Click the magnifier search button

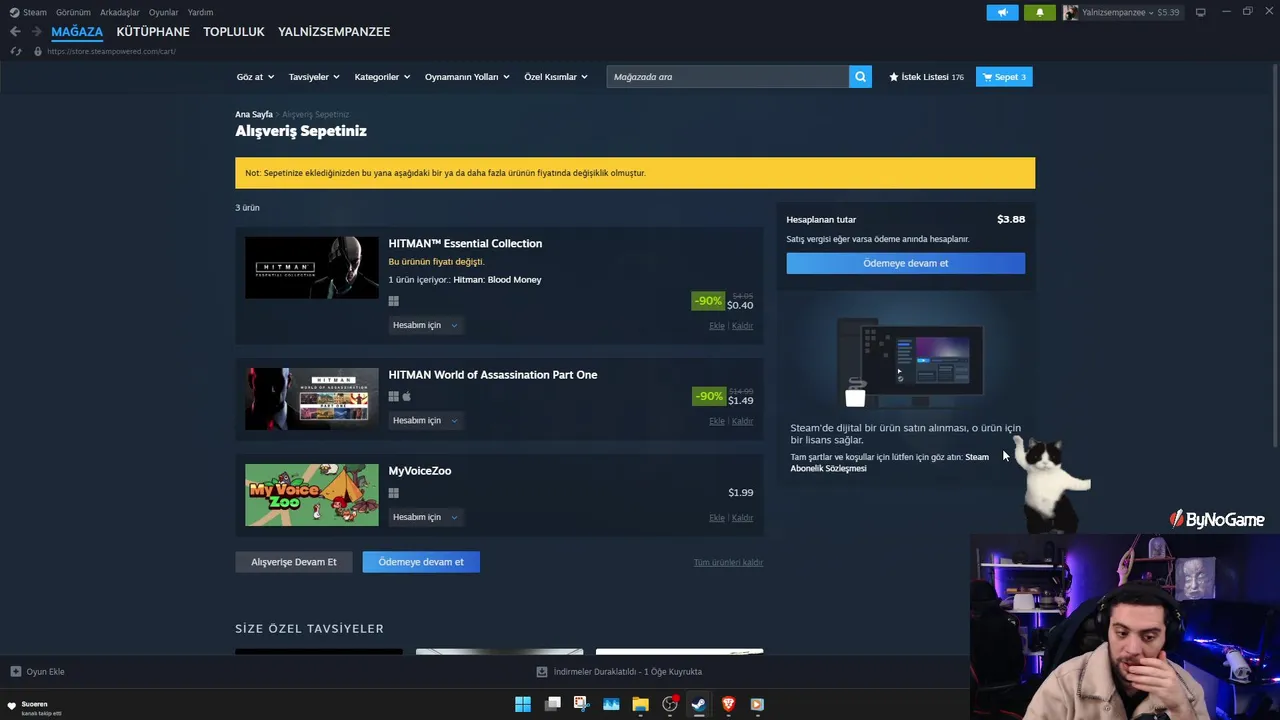860,77
